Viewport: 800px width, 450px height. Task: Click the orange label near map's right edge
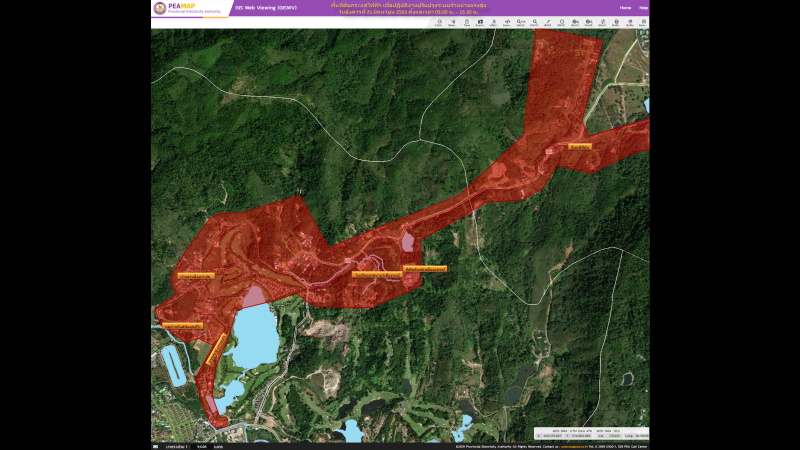tap(580, 147)
